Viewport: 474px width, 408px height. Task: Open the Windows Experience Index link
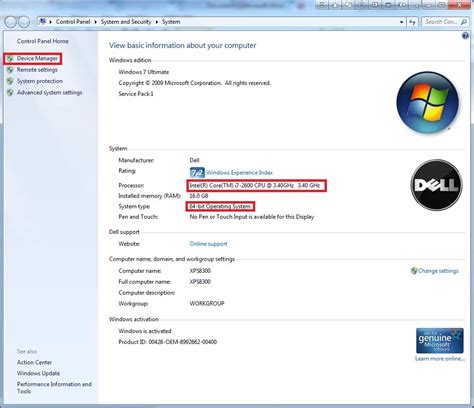pos(239,172)
